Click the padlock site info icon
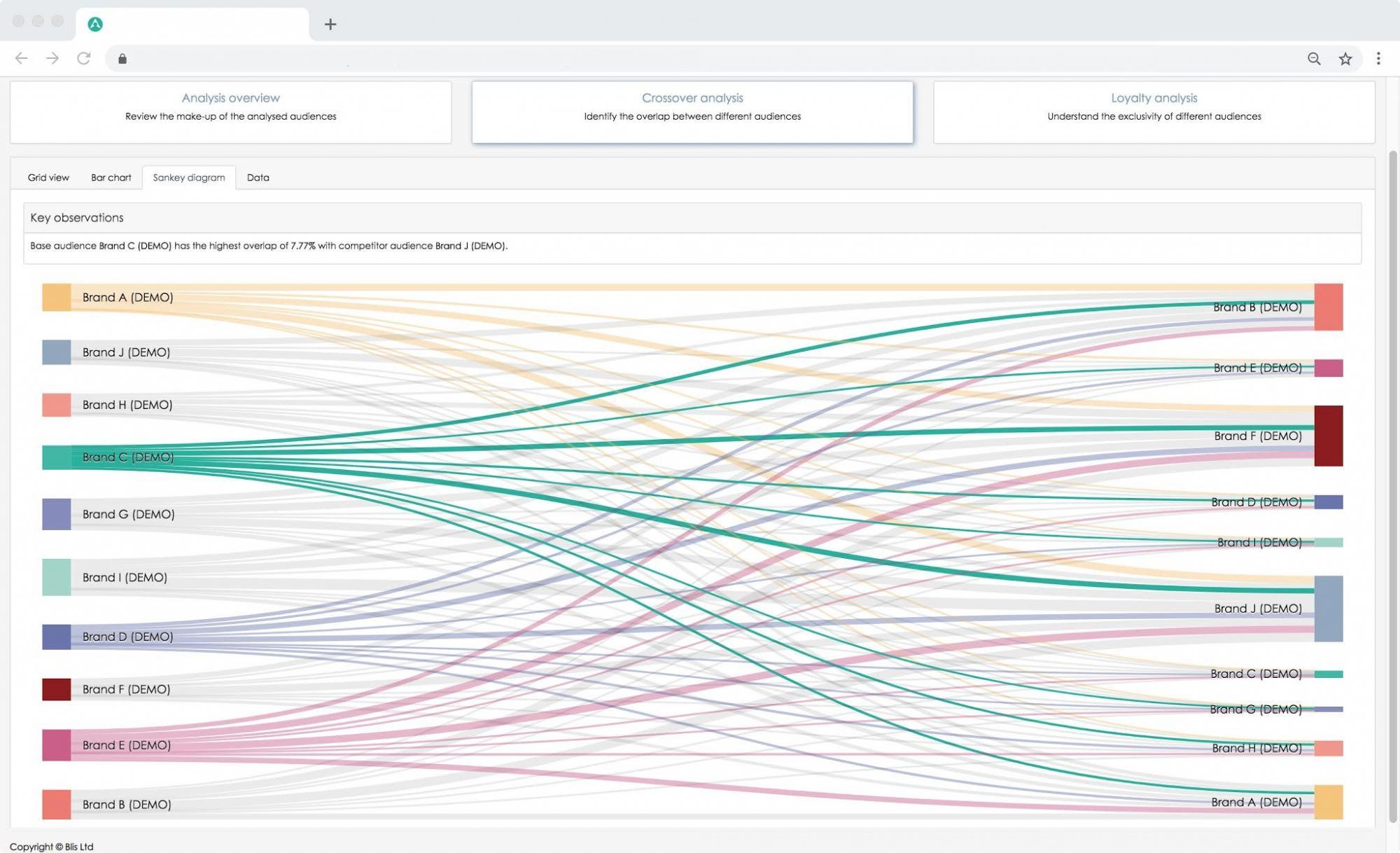This screenshot has height=853, width=1400. 122,59
